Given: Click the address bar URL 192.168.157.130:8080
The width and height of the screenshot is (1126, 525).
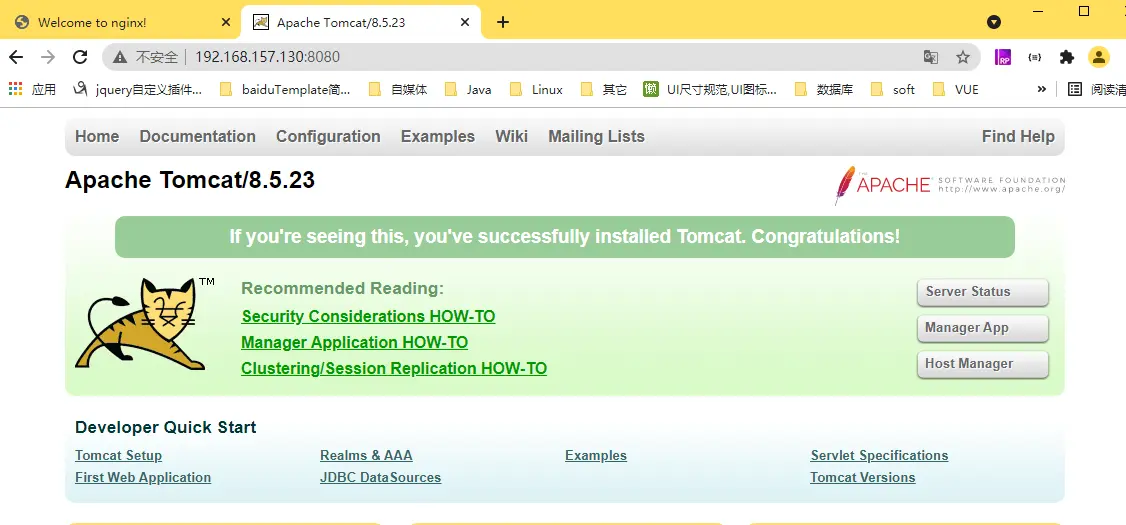Looking at the screenshot, I should pos(267,57).
